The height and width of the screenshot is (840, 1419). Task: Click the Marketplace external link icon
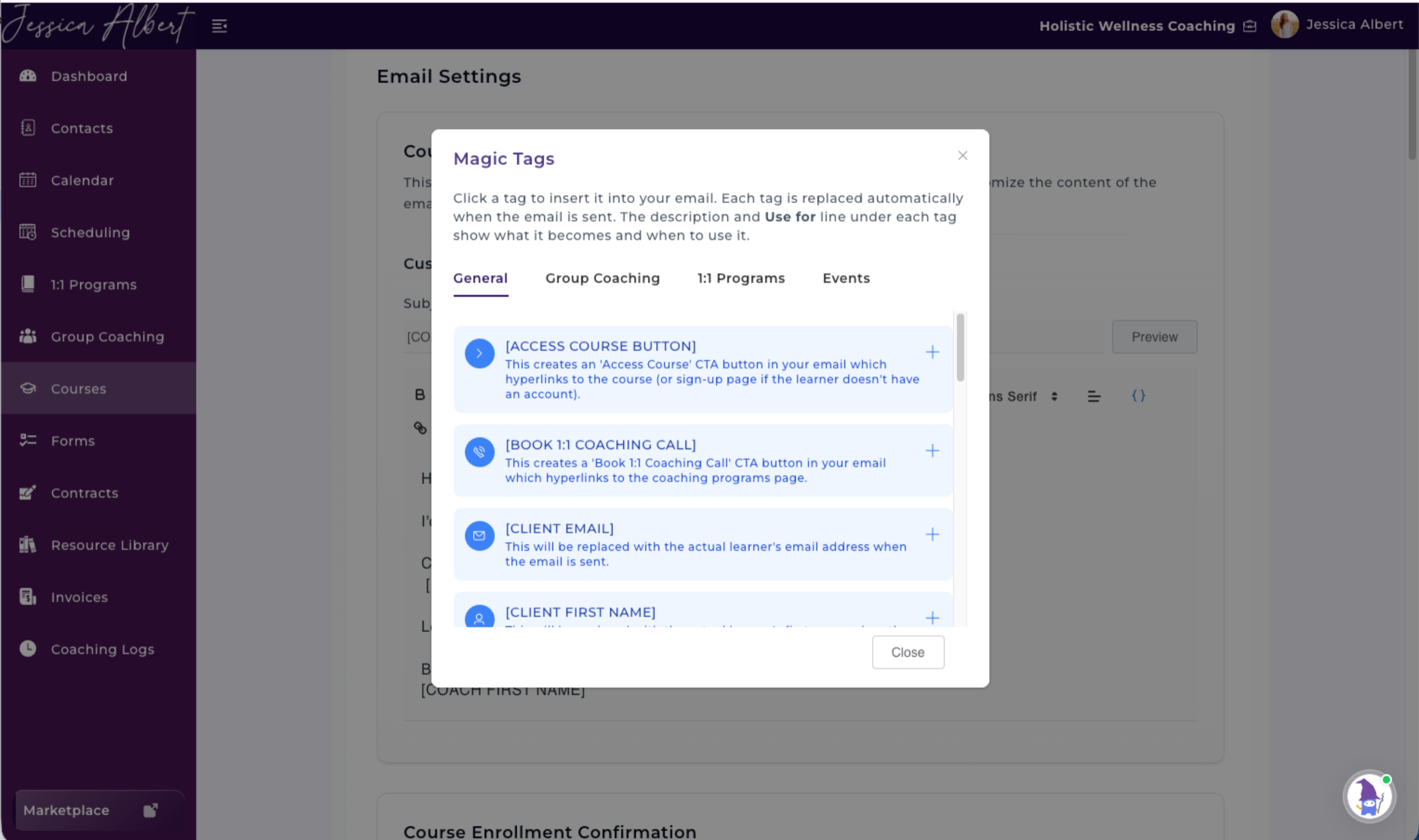(x=151, y=810)
